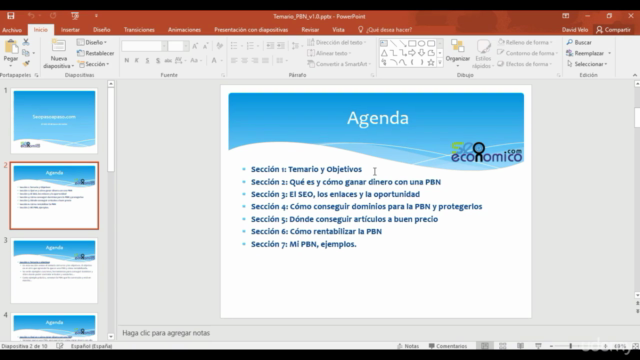Click the Nueva diapositiva icon

pos(58,46)
